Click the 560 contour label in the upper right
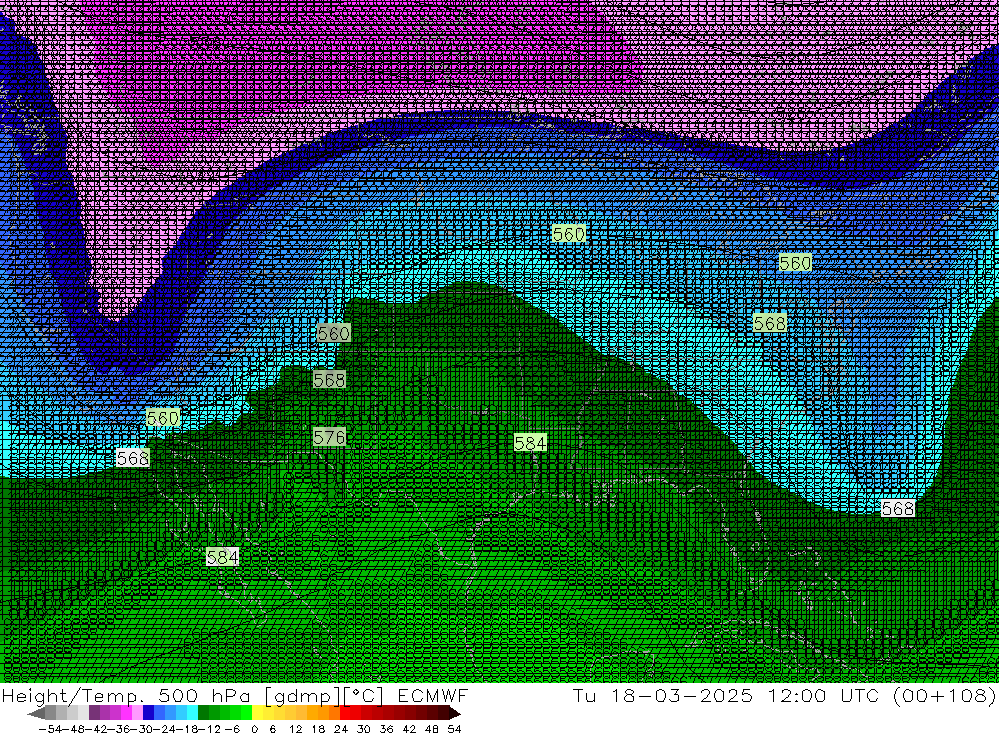Viewport: 1000px width, 733px height. [795, 263]
